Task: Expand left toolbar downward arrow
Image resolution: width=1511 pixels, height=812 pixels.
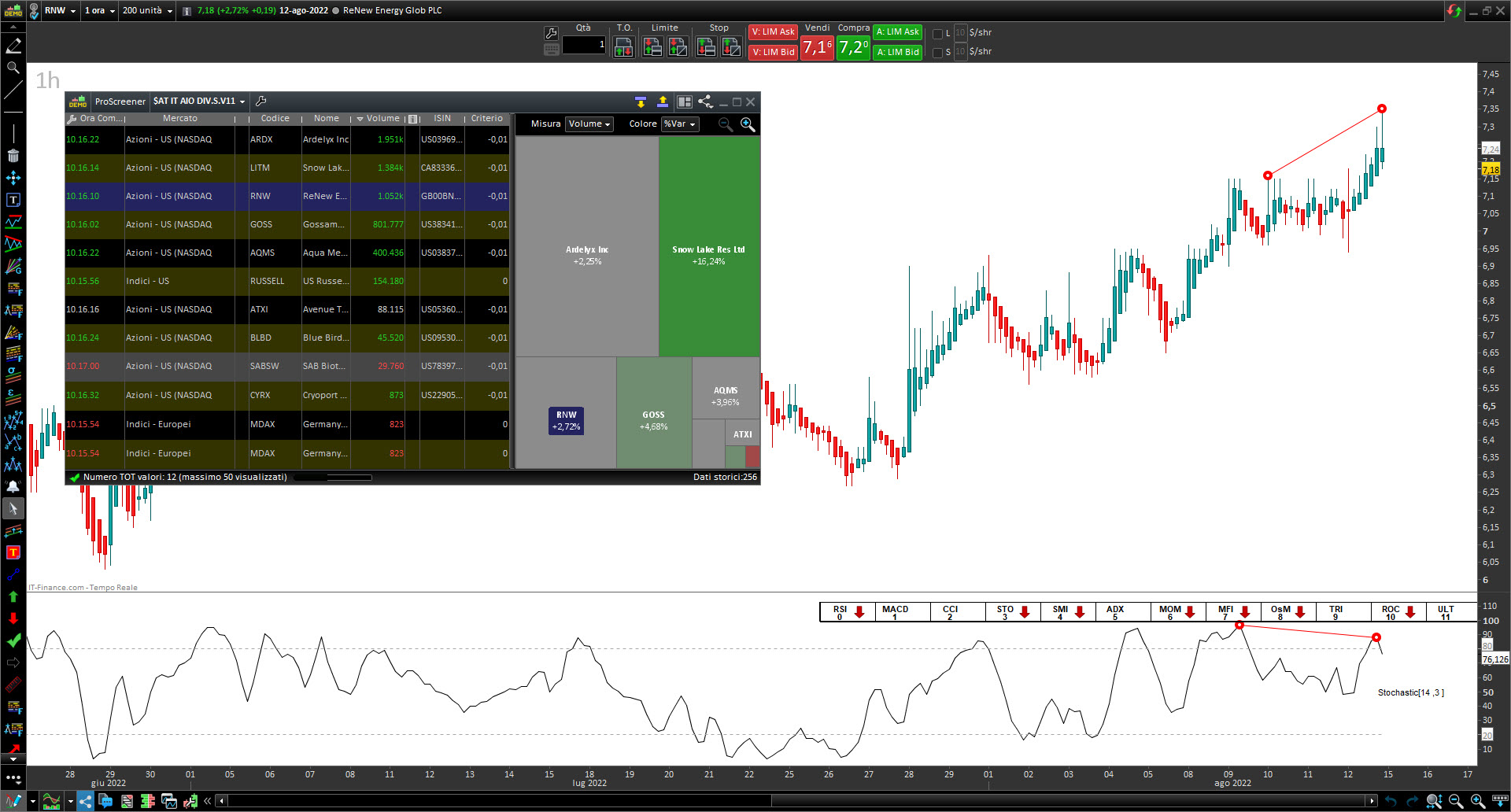Action: click(13, 760)
